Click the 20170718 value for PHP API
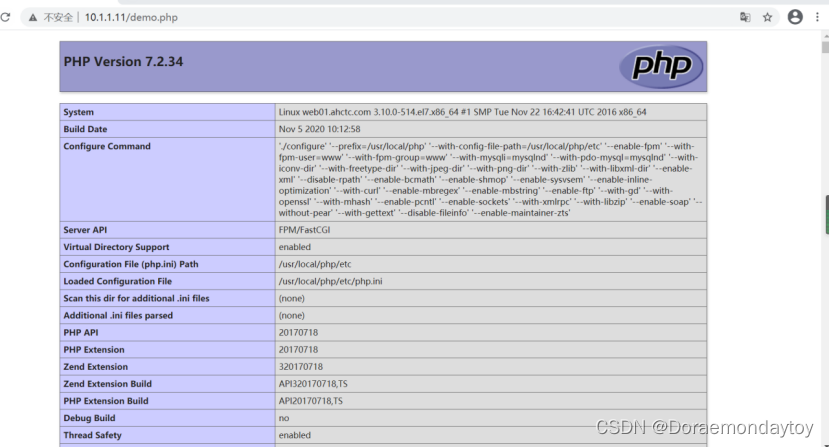The width and height of the screenshot is (829, 447). [298, 333]
